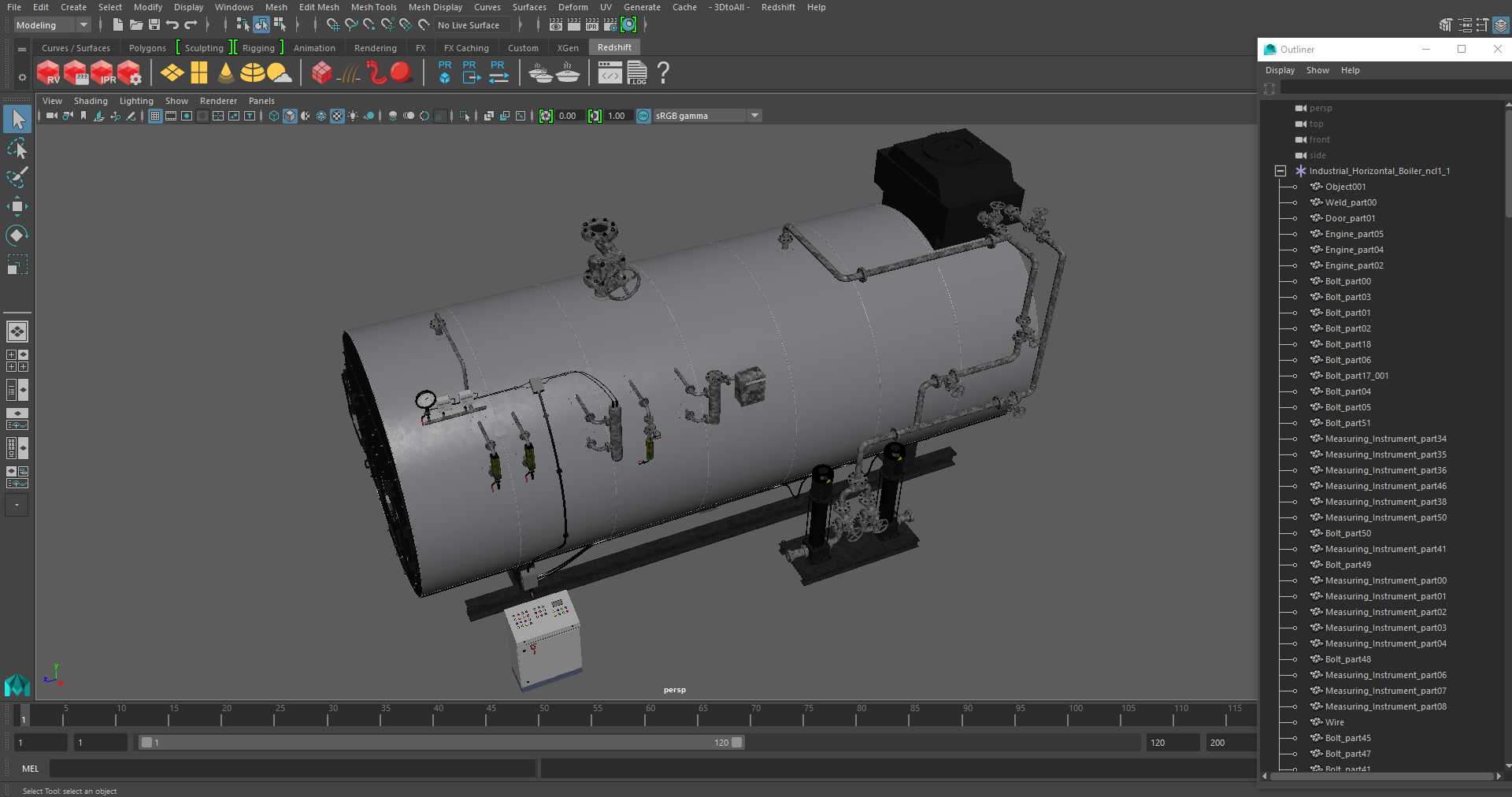Screen dimensions: 1512x797
Task: Click the MEL command language label
Action: click(x=30, y=769)
